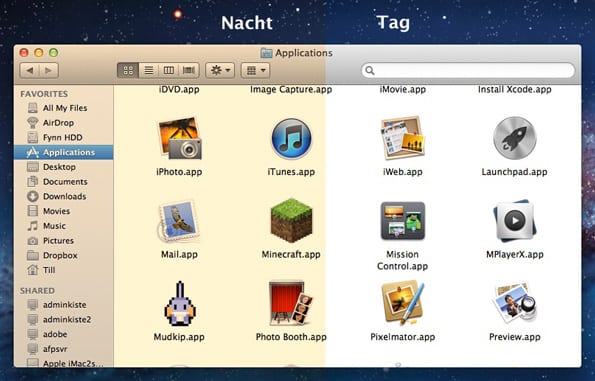Viewport: 595px width, 381px height.
Task: Open All My Files in sidebar
Action: pyautogui.click(x=63, y=108)
